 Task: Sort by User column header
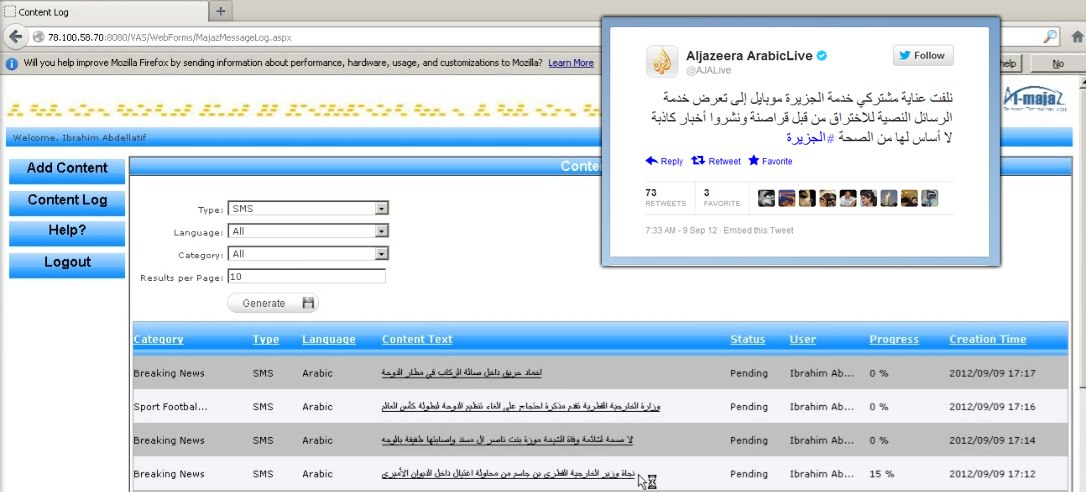(x=803, y=340)
